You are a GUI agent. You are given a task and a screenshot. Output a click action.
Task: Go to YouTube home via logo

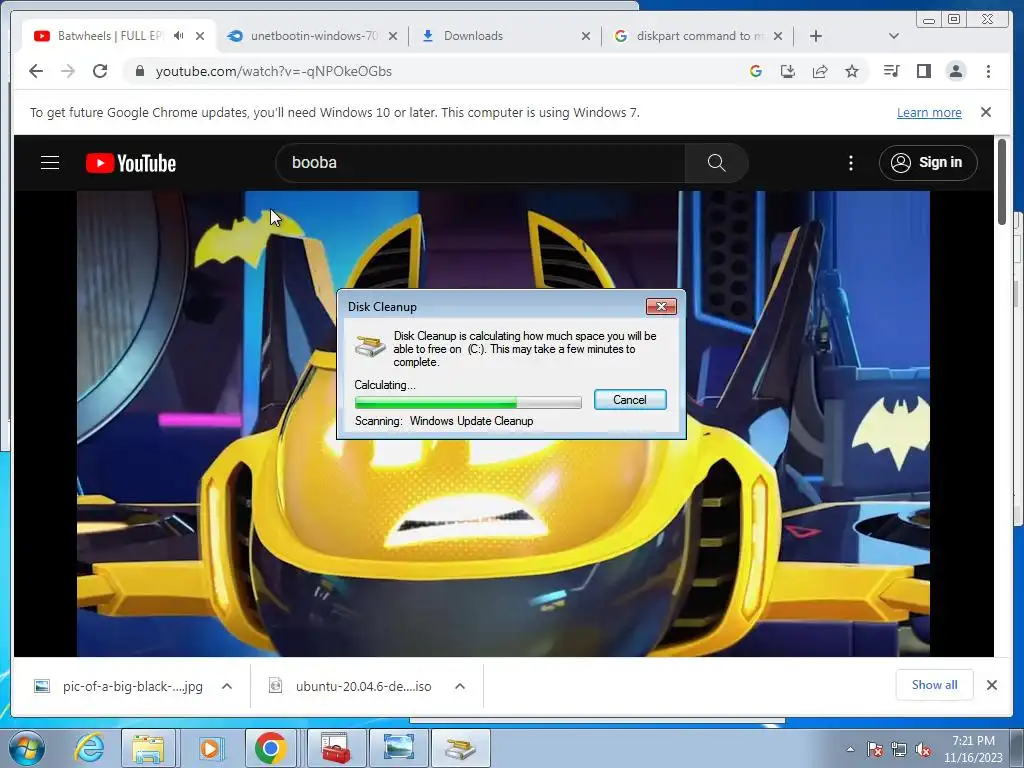[131, 163]
